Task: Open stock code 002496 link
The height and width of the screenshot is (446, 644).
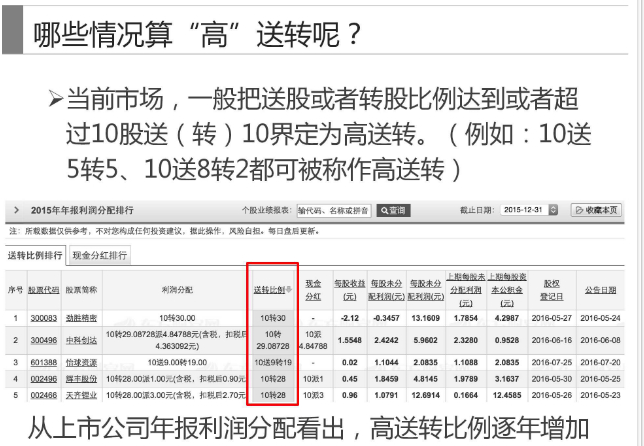Action: tap(44, 379)
